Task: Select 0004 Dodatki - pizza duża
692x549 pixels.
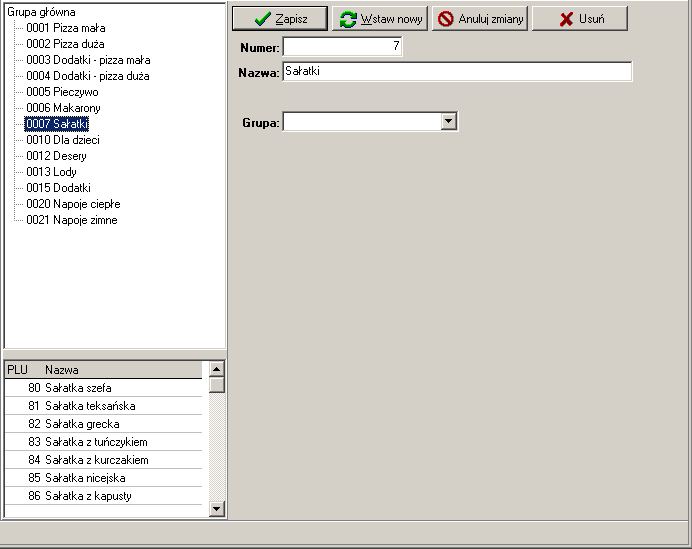Action: (x=88, y=76)
